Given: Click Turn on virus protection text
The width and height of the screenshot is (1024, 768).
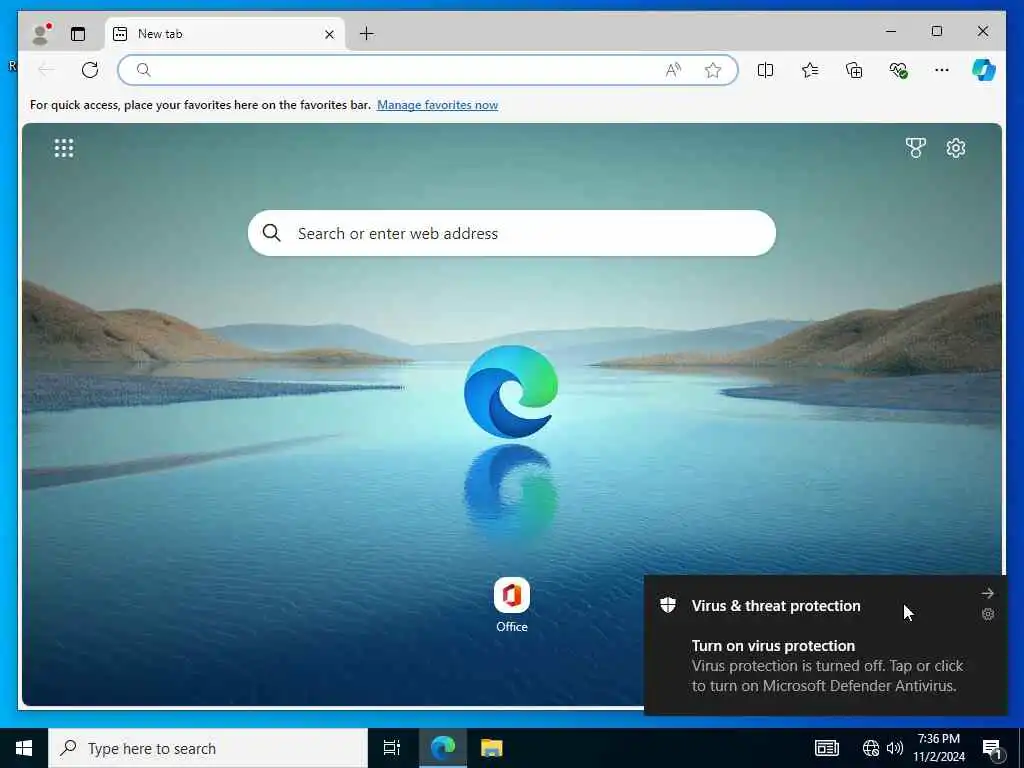Looking at the screenshot, I should tap(773, 646).
